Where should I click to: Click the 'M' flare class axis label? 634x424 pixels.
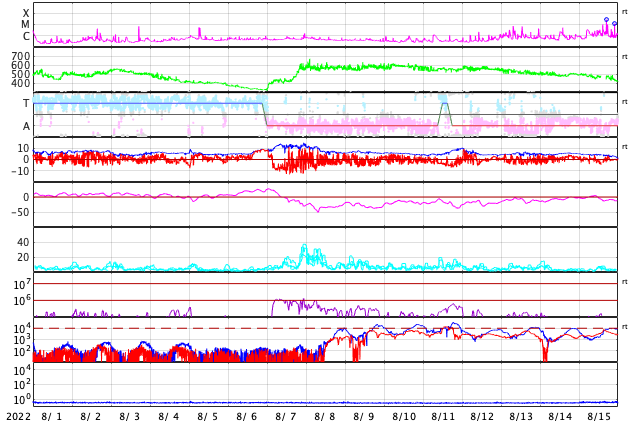tap(25, 25)
